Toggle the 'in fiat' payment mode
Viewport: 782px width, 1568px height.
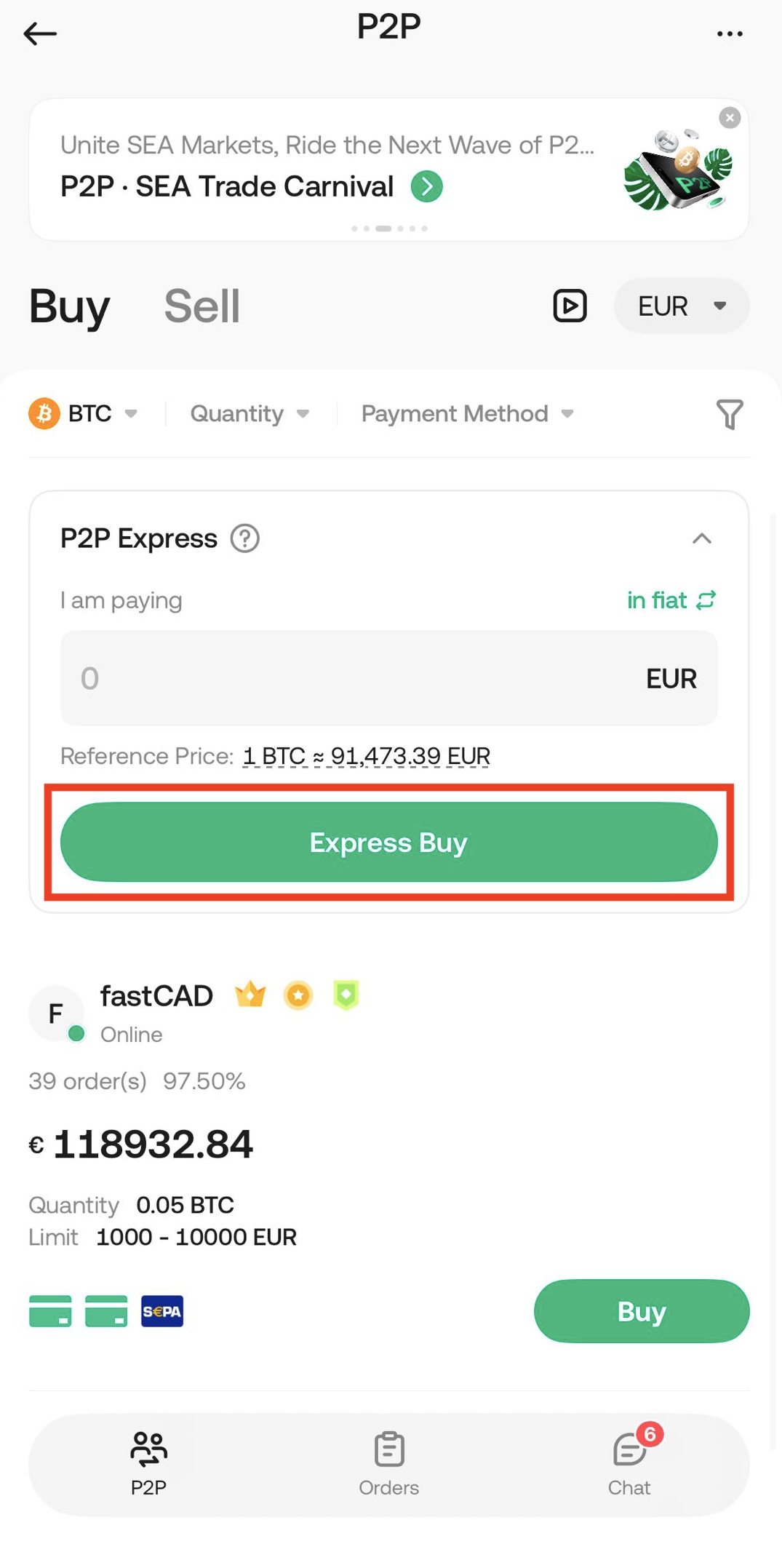point(671,600)
